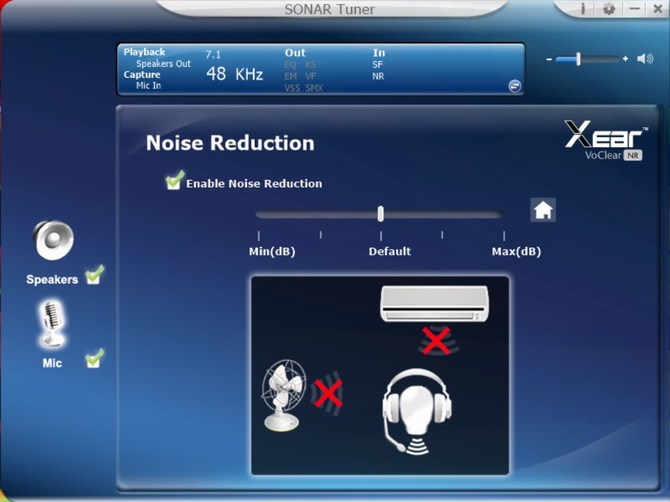Click the Noise Reduction heading
670x502 pixels.
coord(230,143)
